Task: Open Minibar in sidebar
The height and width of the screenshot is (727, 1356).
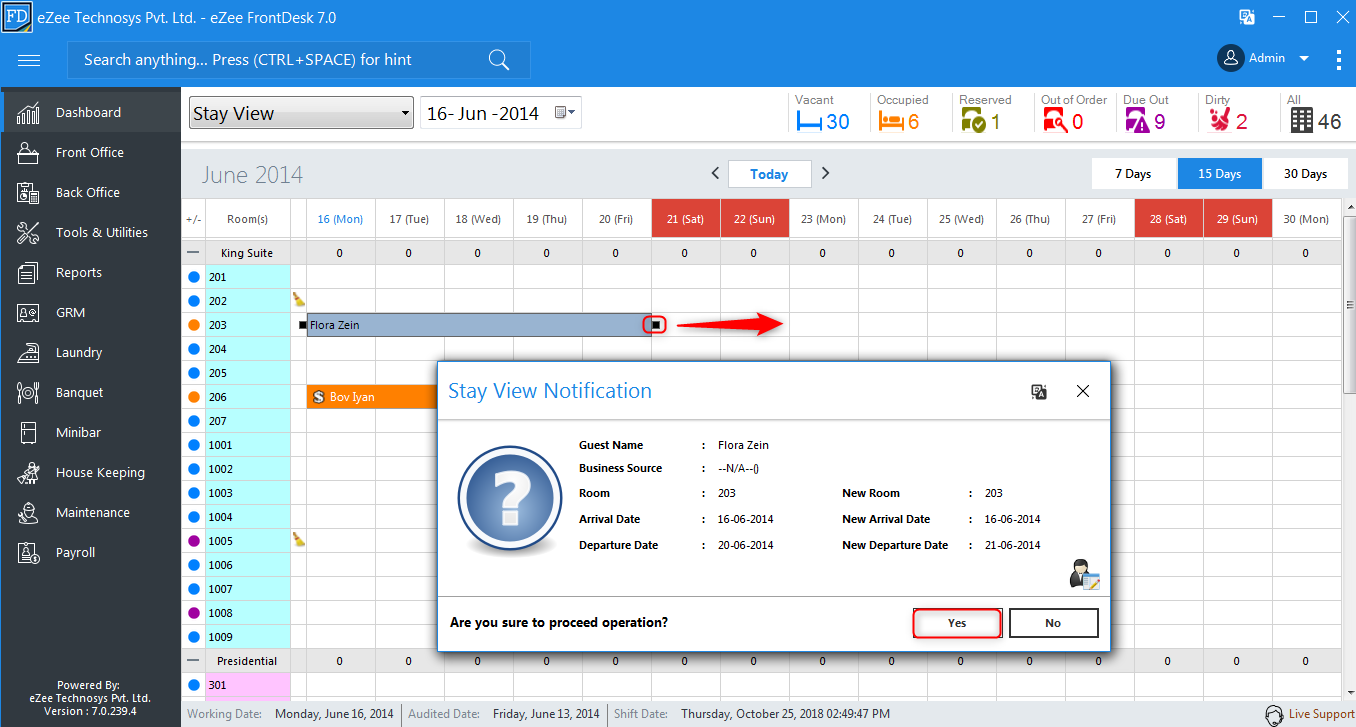Action: (x=91, y=432)
